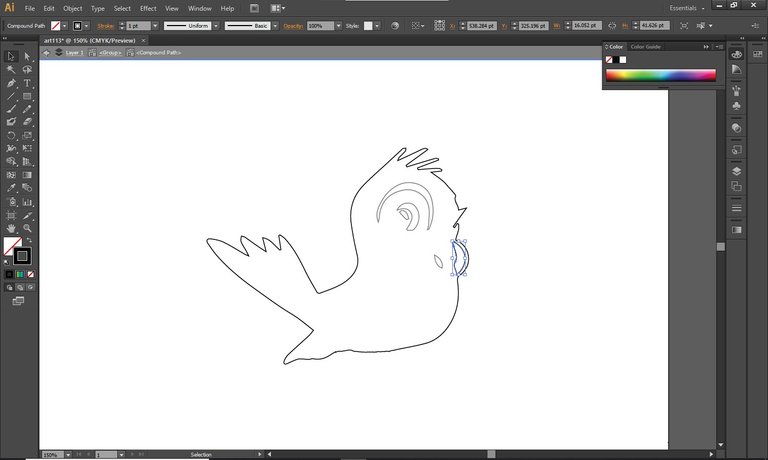Viewport: 768px width, 460px height.
Task: Select the Magic Wand tool
Action: [x=11, y=70]
